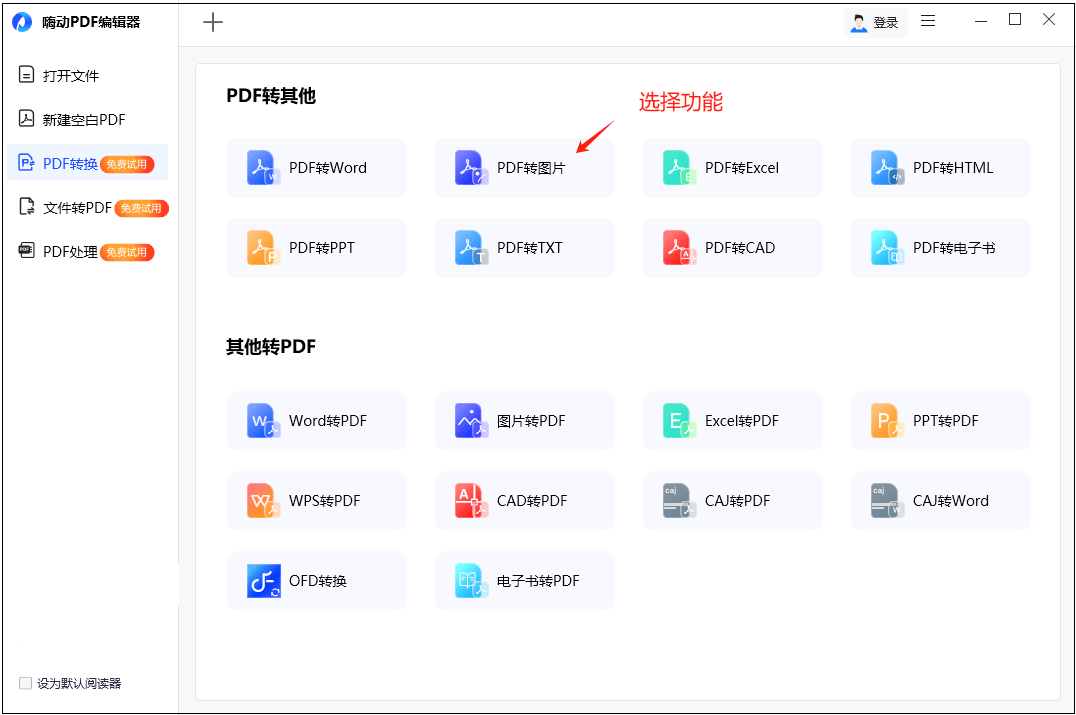Open the WPS转PDF converter icon
The height and width of the screenshot is (715, 1076).
click(x=264, y=501)
